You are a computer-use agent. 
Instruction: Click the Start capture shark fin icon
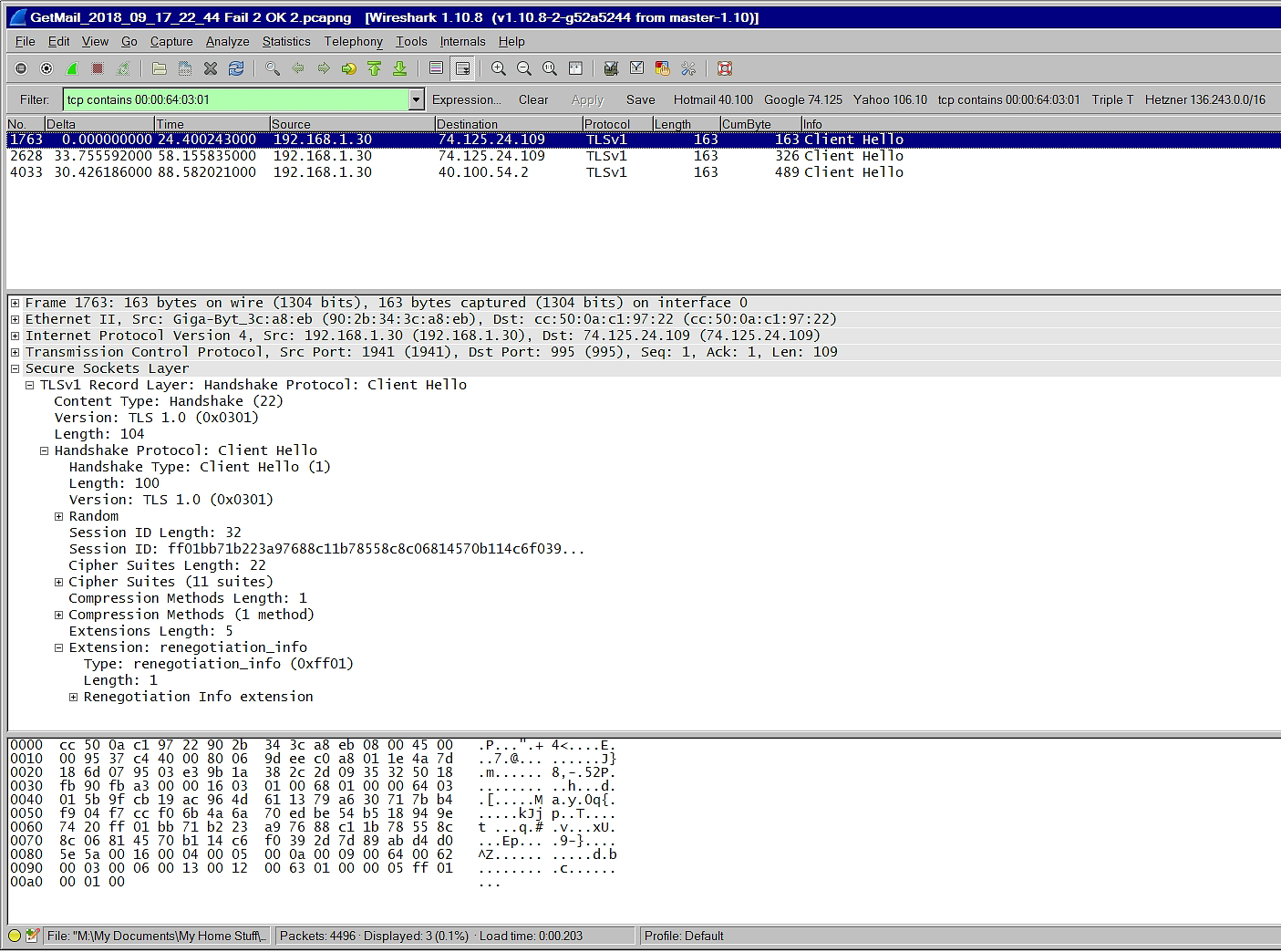(x=72, y=68)
